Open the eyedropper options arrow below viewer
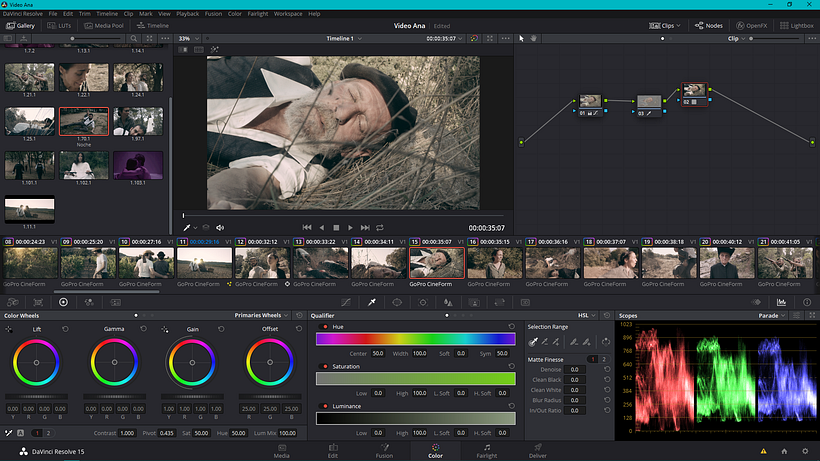 pos(195,228)
